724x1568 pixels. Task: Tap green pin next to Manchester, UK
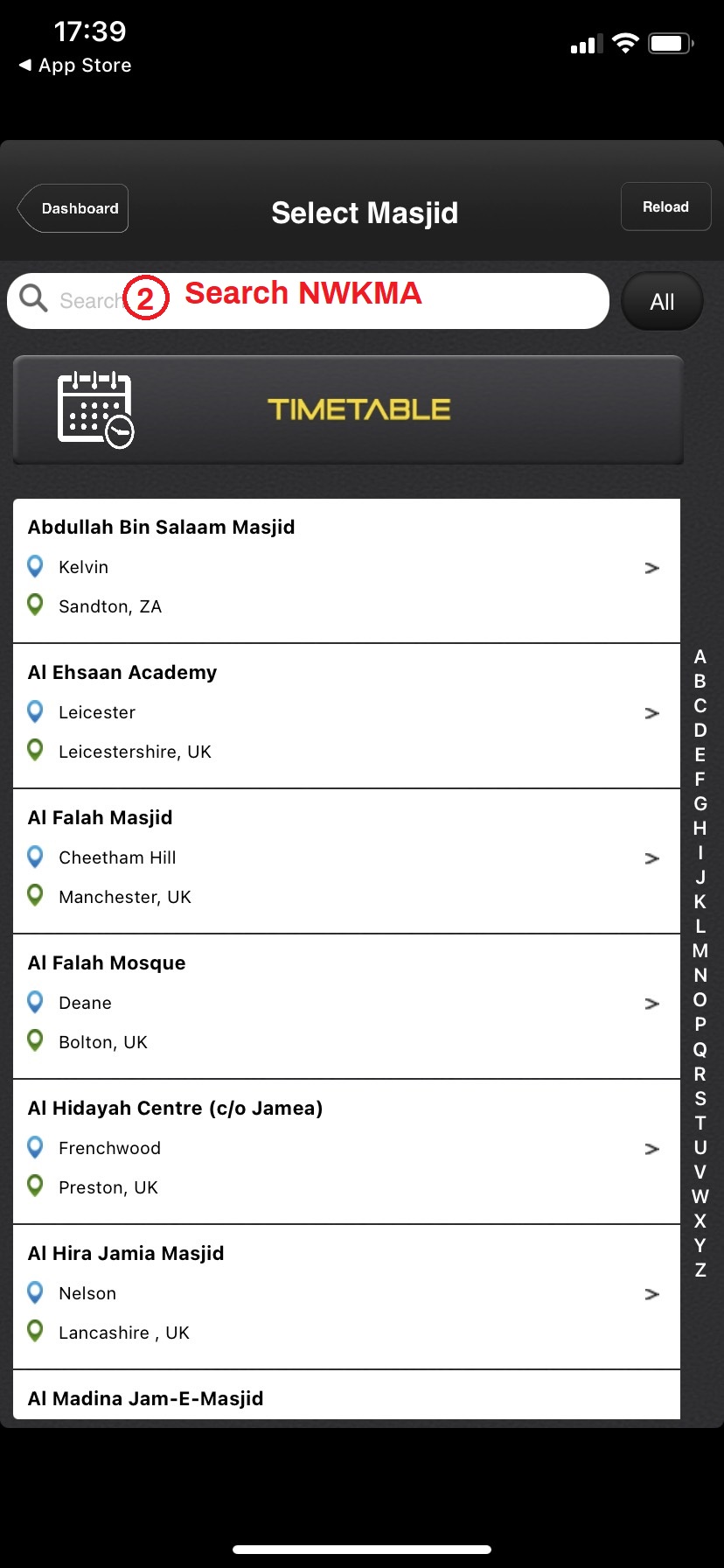35,895
